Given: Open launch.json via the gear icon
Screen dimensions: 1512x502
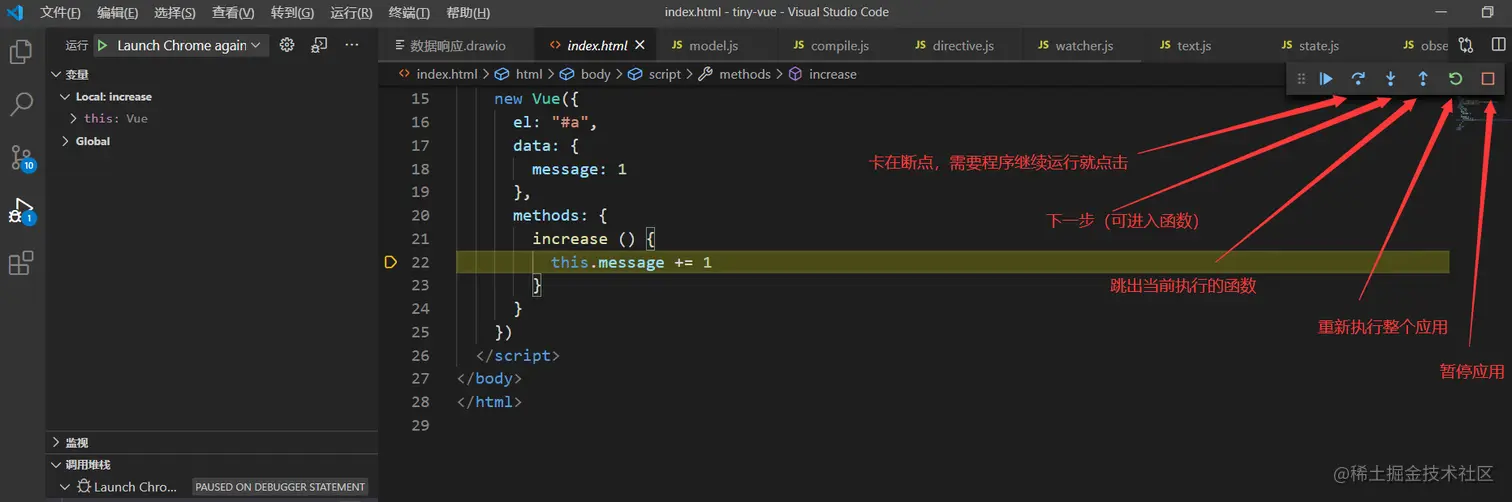Looking at the screenshot, I should click(287, 45).
